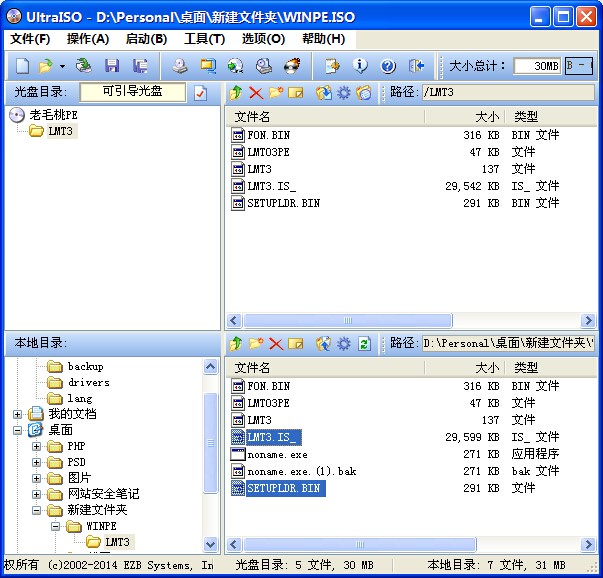Click the gear Properties icon in the disc pane
This screenshot has height=578, width=603.
coord(343,93)
